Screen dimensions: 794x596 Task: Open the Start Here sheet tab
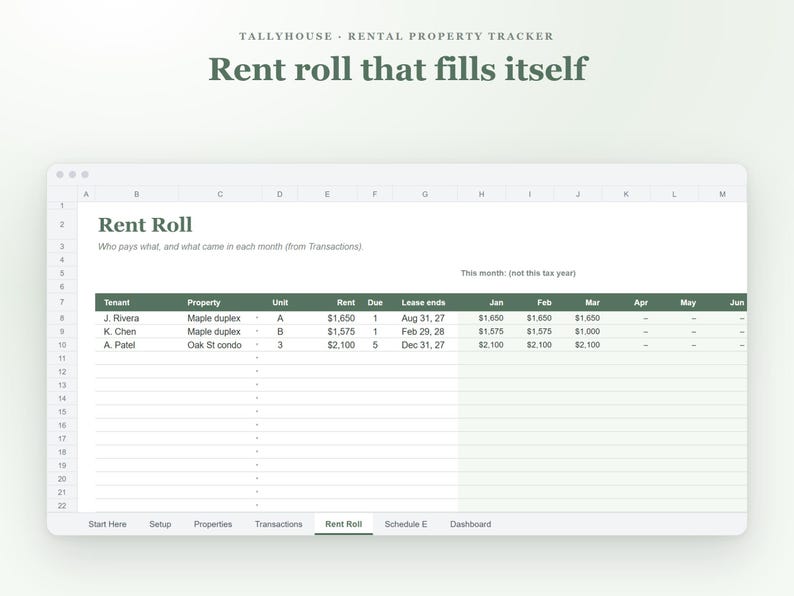pyautogui.click(x=107, y=524)
